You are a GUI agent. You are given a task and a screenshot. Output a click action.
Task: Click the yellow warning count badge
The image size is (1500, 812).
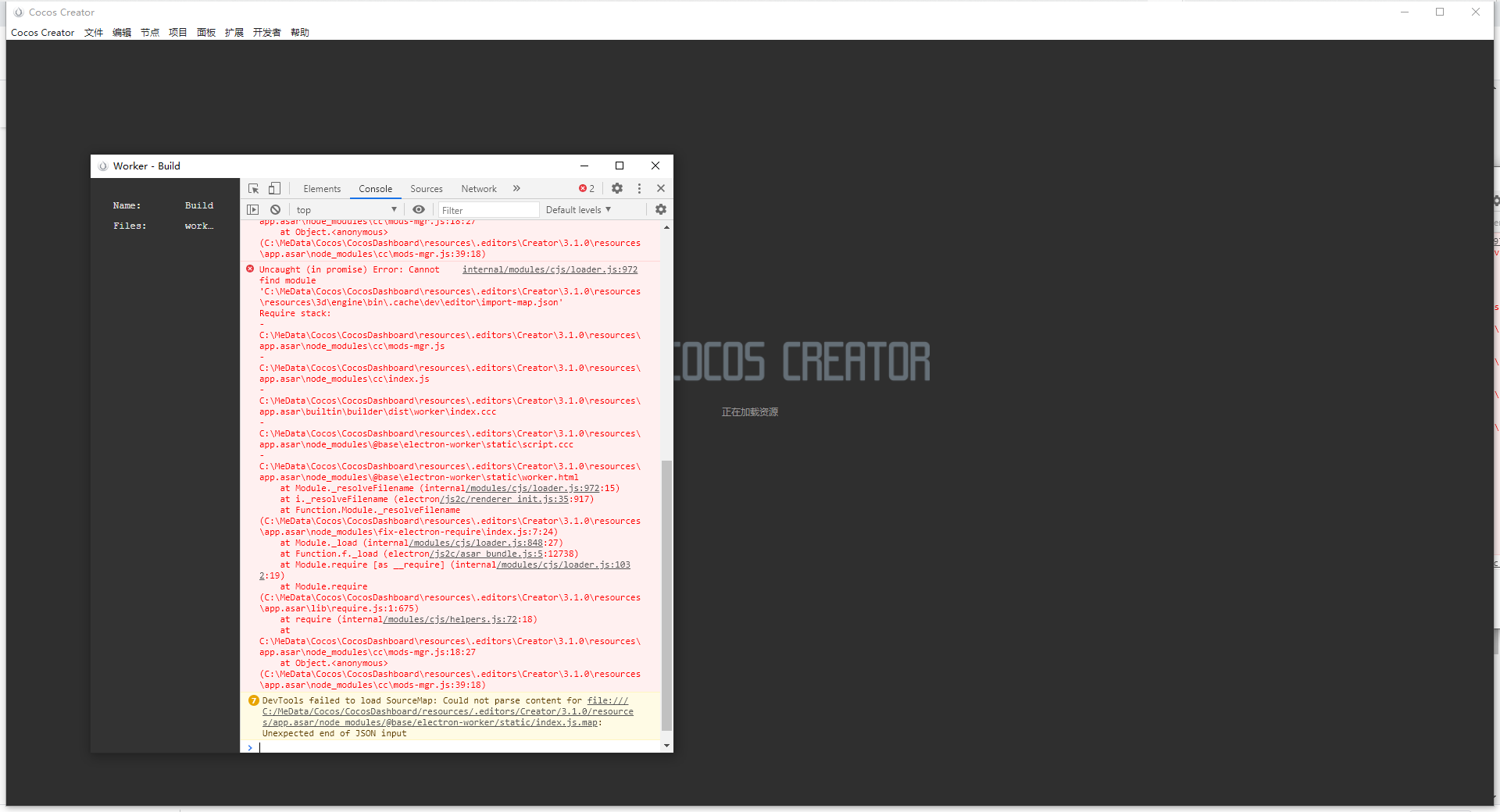click(253, 700)
